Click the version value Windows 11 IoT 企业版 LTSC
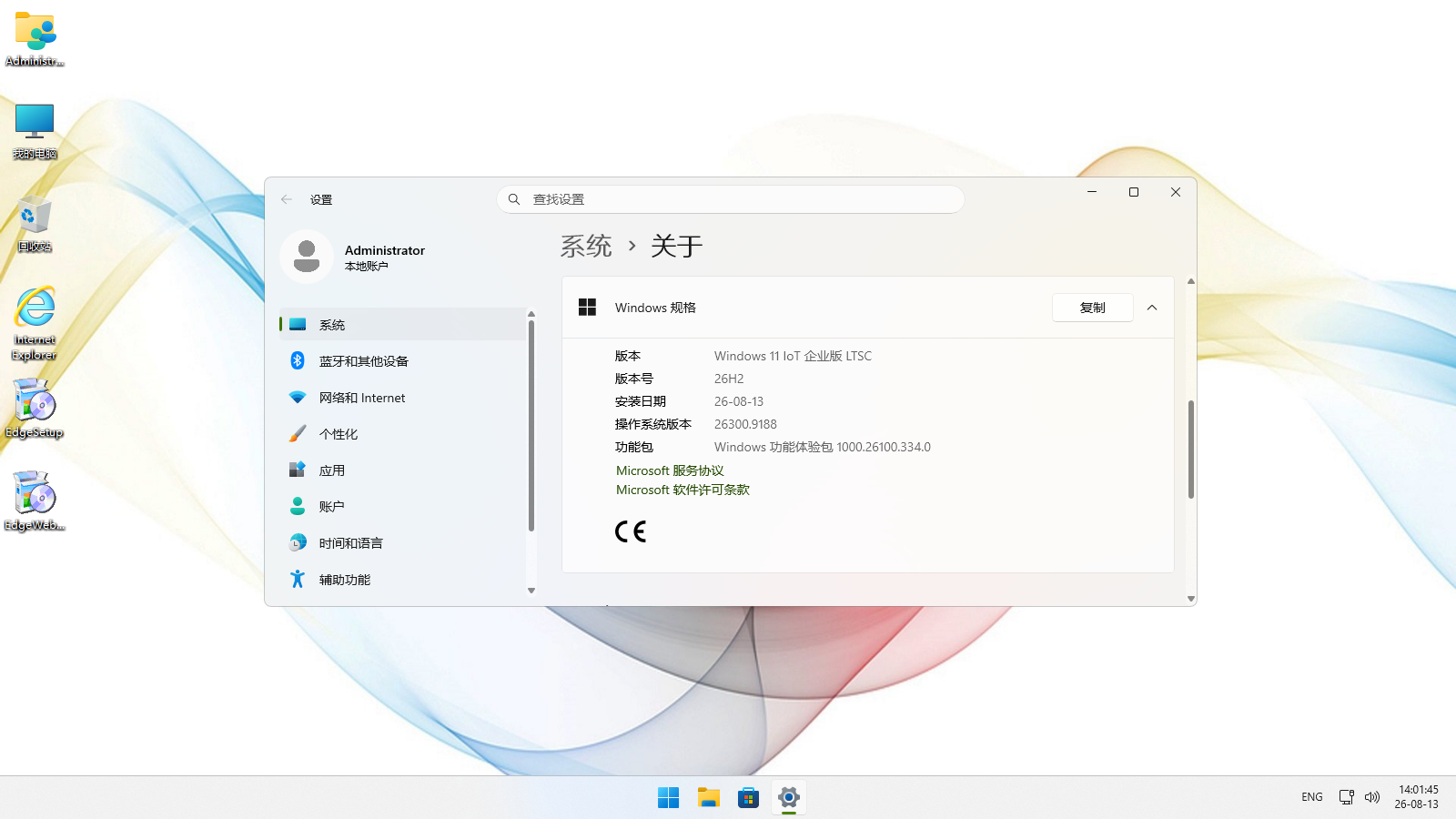 point(793,356)
